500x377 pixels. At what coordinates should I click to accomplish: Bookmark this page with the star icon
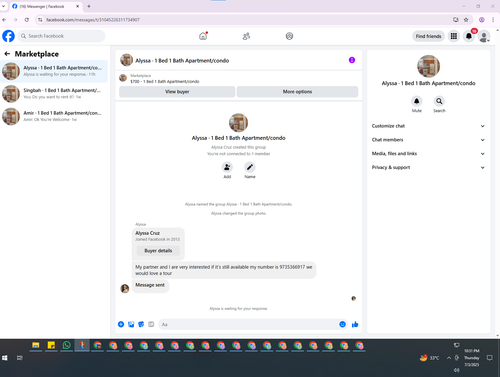pos(466,20)
